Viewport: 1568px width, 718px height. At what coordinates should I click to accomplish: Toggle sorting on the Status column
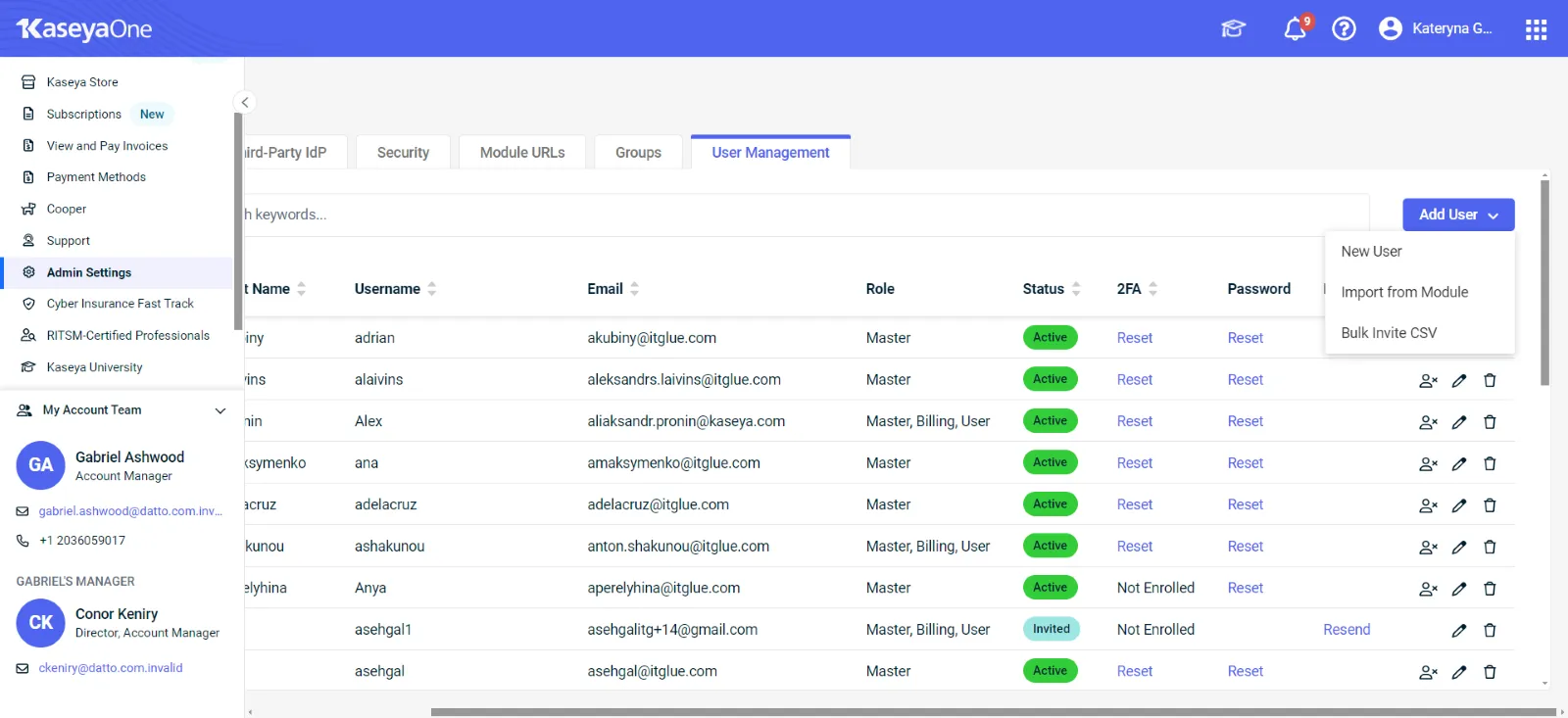[1076, 289]
